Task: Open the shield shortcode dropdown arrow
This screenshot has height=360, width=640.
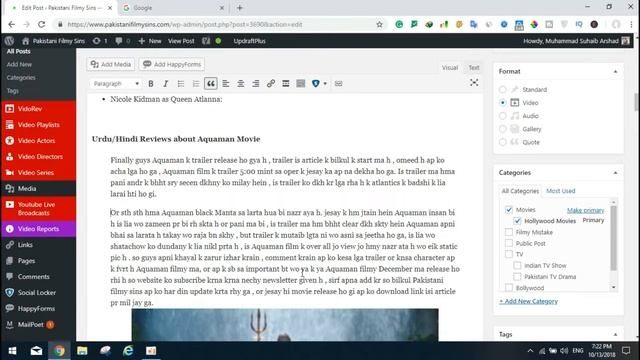Action: (x=325, y=84)
